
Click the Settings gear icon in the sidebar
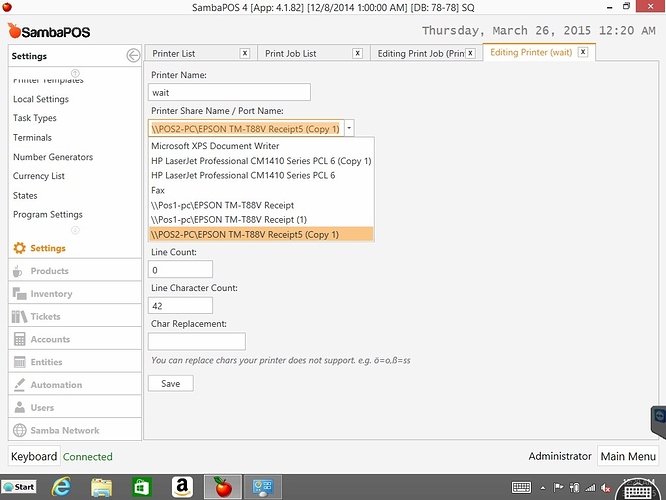pos(20,248)
